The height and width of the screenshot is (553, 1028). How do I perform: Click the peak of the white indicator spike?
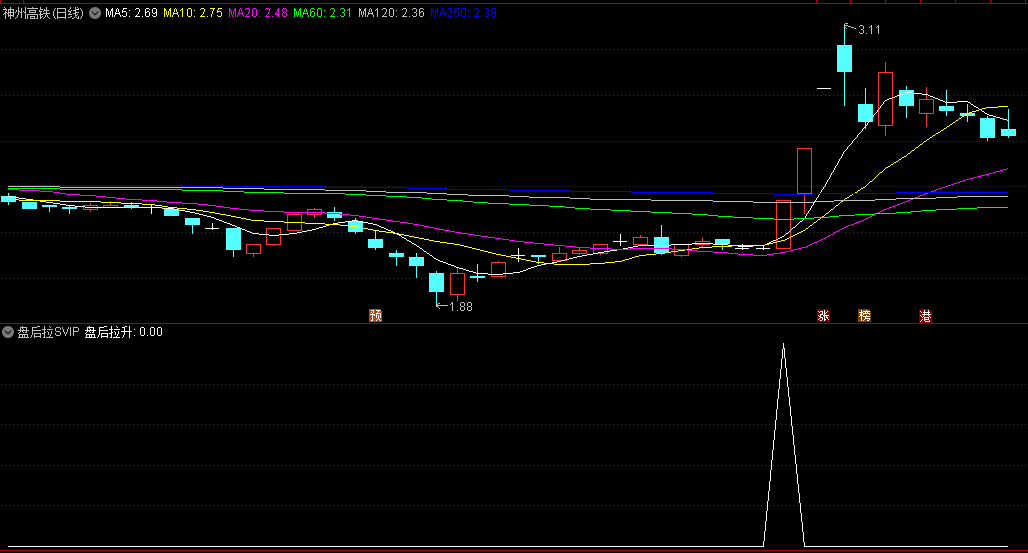click(x=783, y=344)
